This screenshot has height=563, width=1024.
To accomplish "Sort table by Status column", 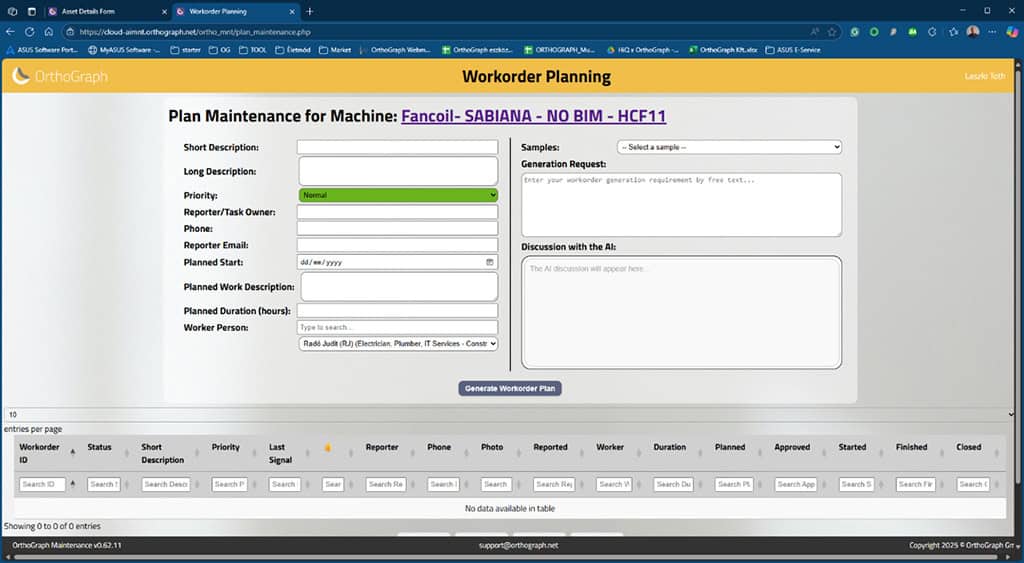I will click(x=99, y=447).
